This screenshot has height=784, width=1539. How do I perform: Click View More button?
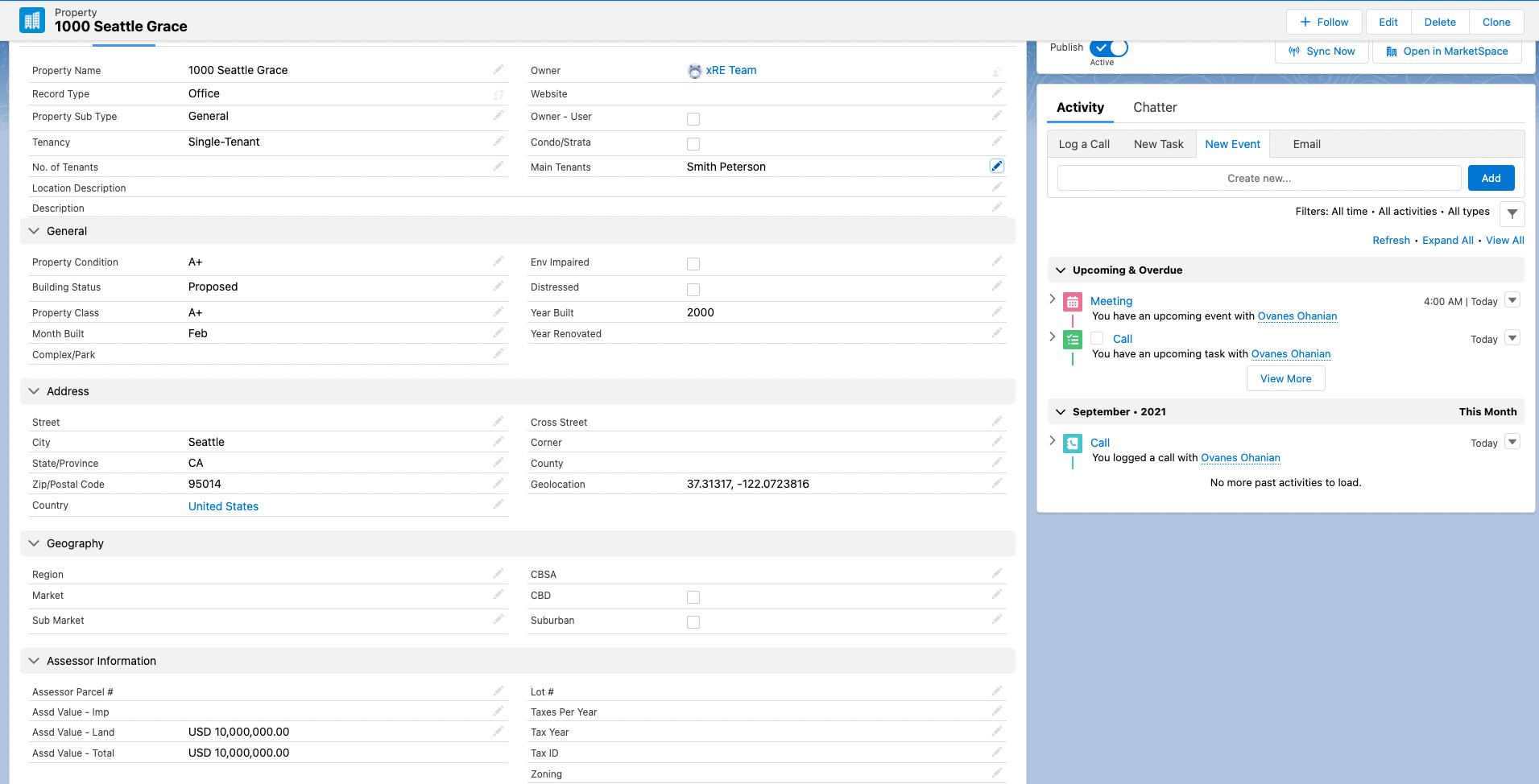[1285, 378]
